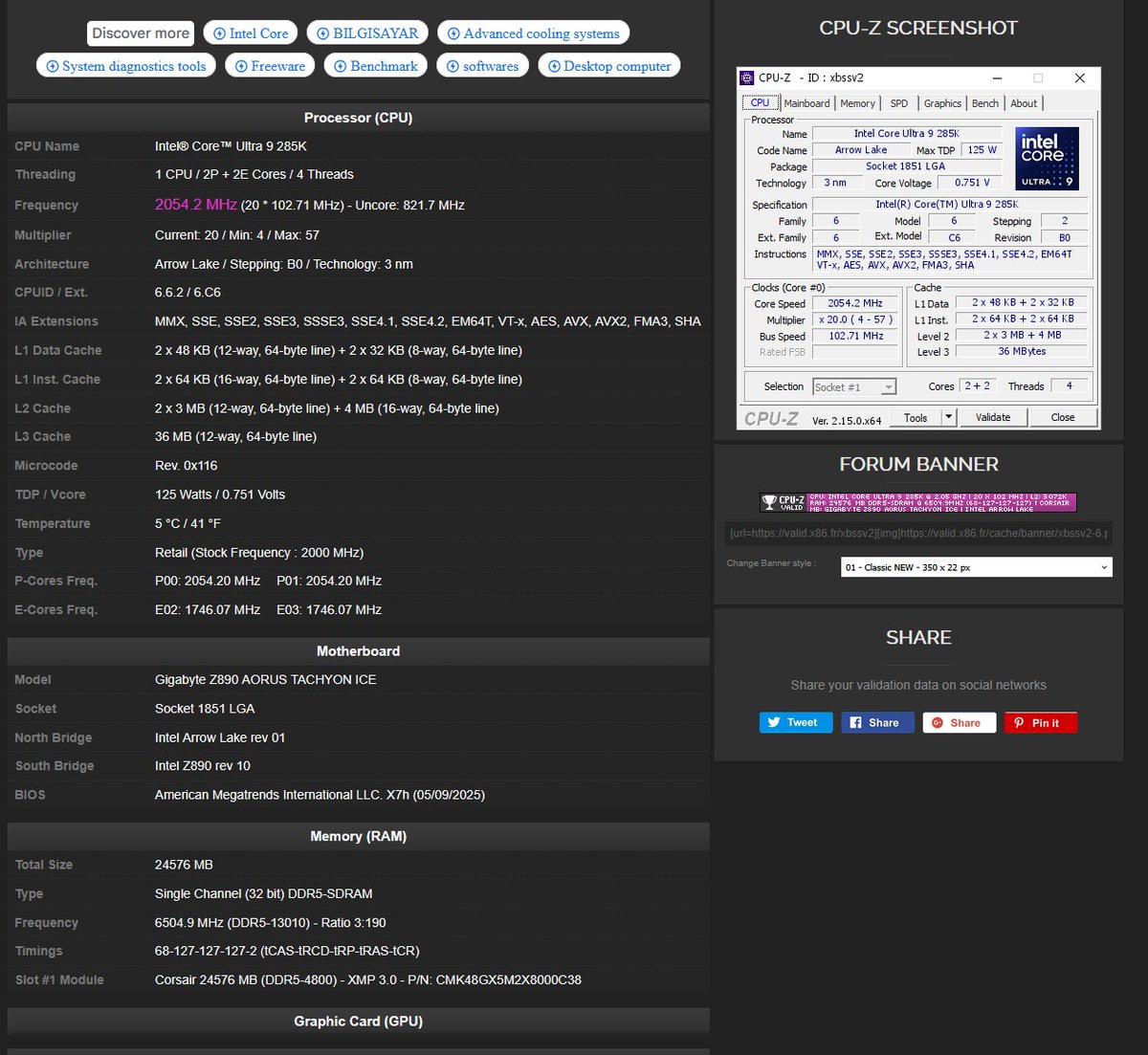Switch to the Memory tab
1148x1055 pixels.
[x=857, y=102]
